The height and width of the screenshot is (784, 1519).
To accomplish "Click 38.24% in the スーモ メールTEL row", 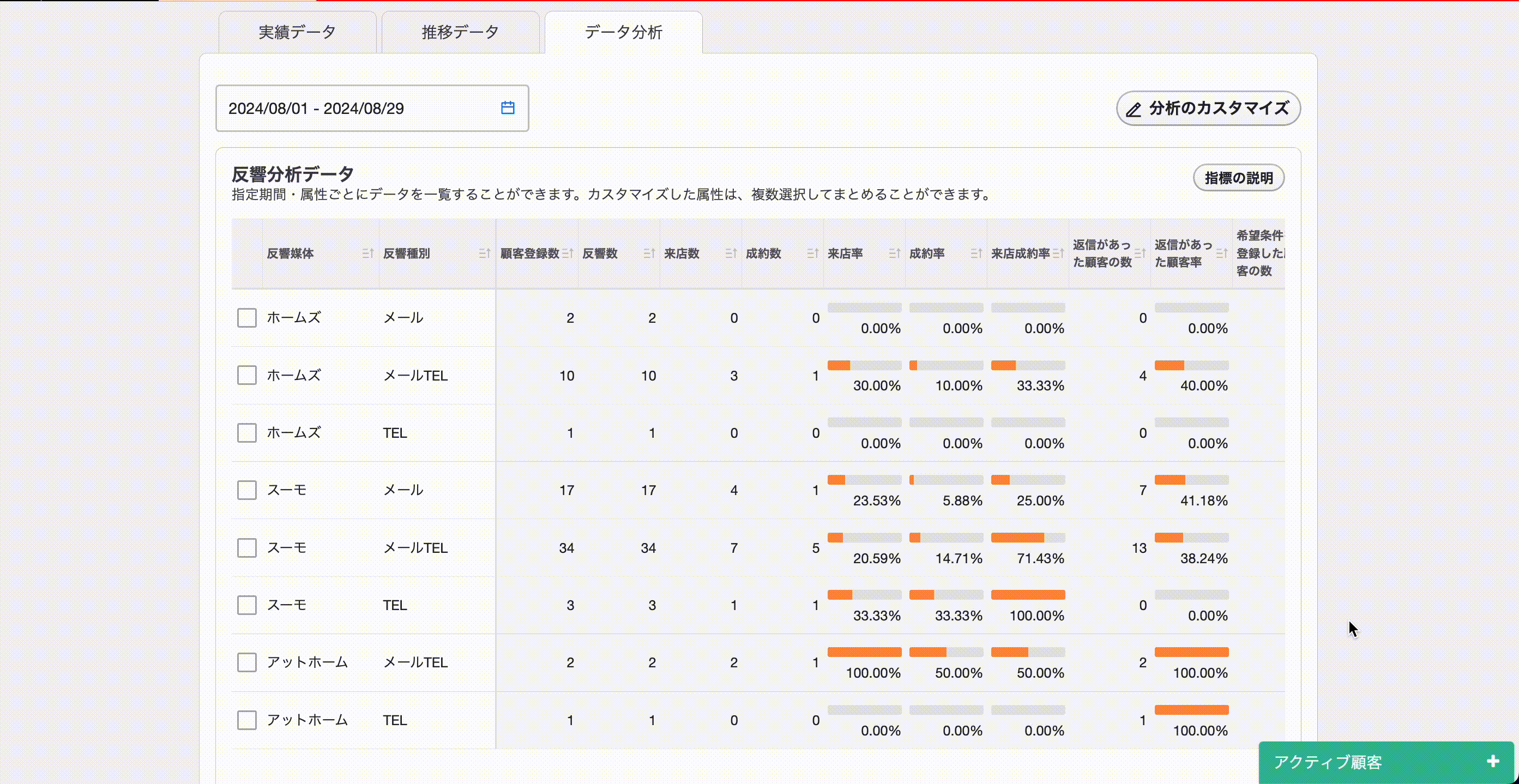I will 1204,558.
